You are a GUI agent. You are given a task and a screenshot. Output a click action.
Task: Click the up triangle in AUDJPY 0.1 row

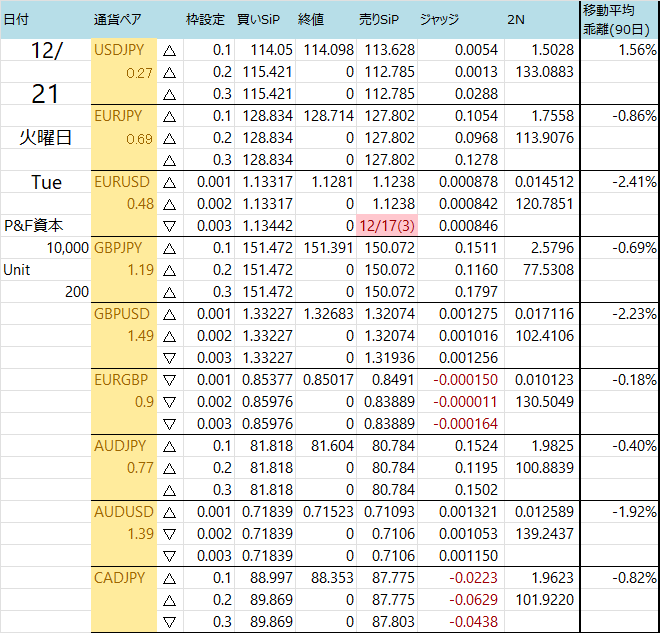[x=170, y=447]
